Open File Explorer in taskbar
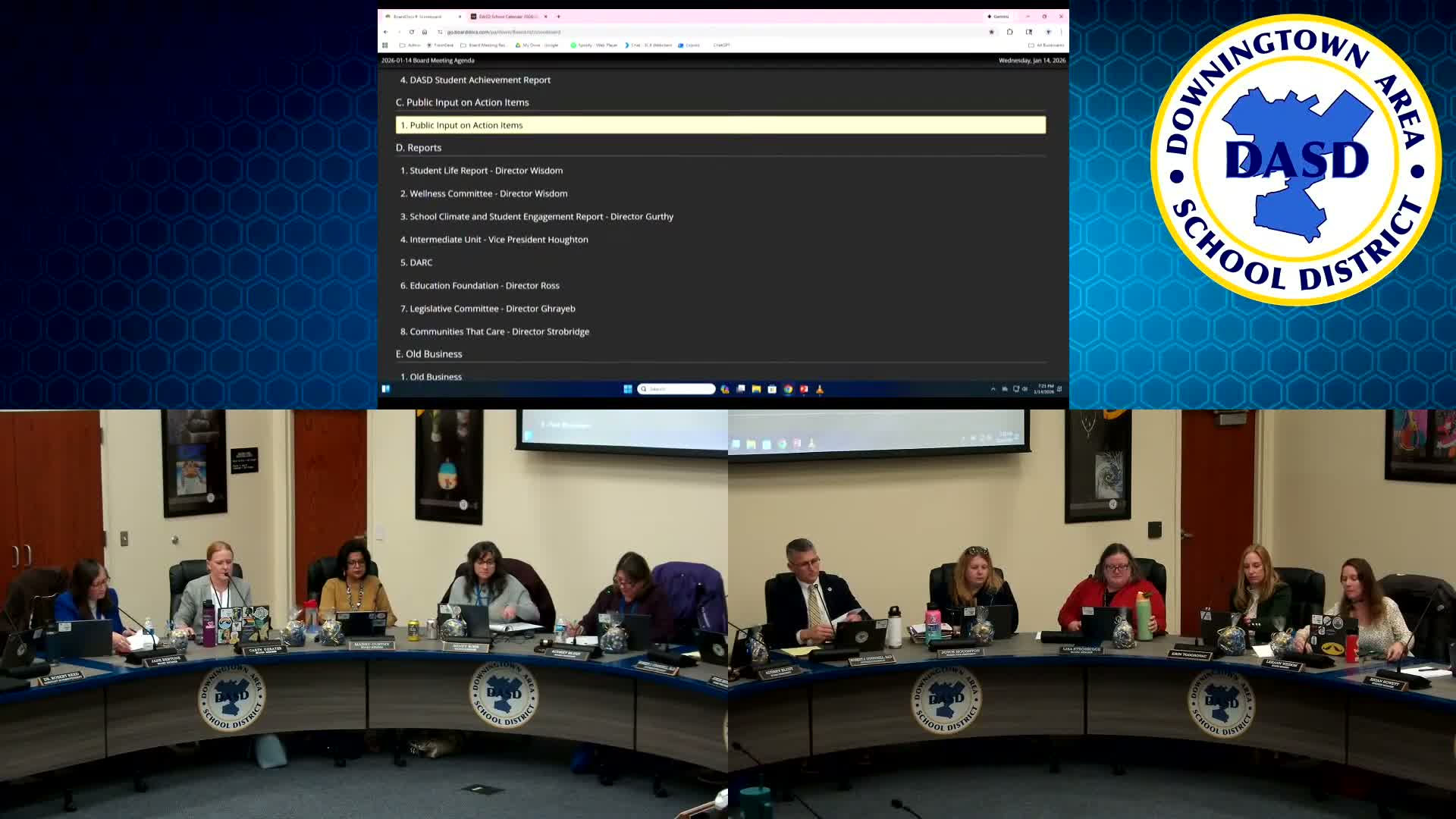This screenshot has width=1456, height=819. coord(756,389)
